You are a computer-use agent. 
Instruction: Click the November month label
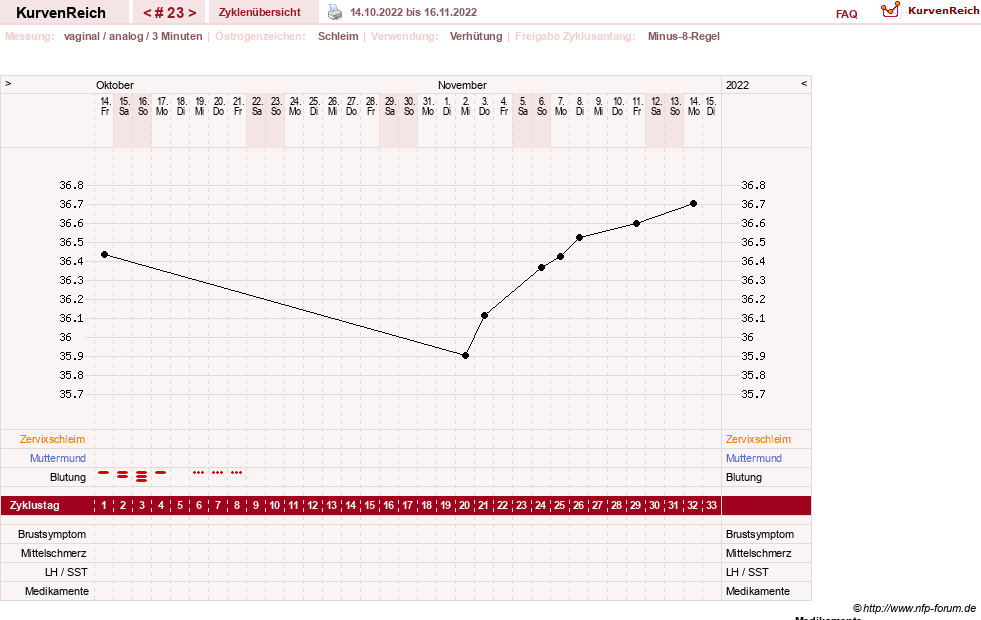[x=462, y=85]
